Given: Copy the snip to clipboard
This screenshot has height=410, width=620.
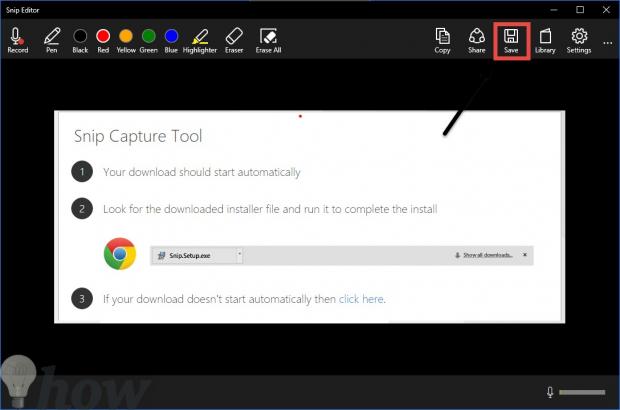Looking at the screenshot, I should [x=442, y=38].
